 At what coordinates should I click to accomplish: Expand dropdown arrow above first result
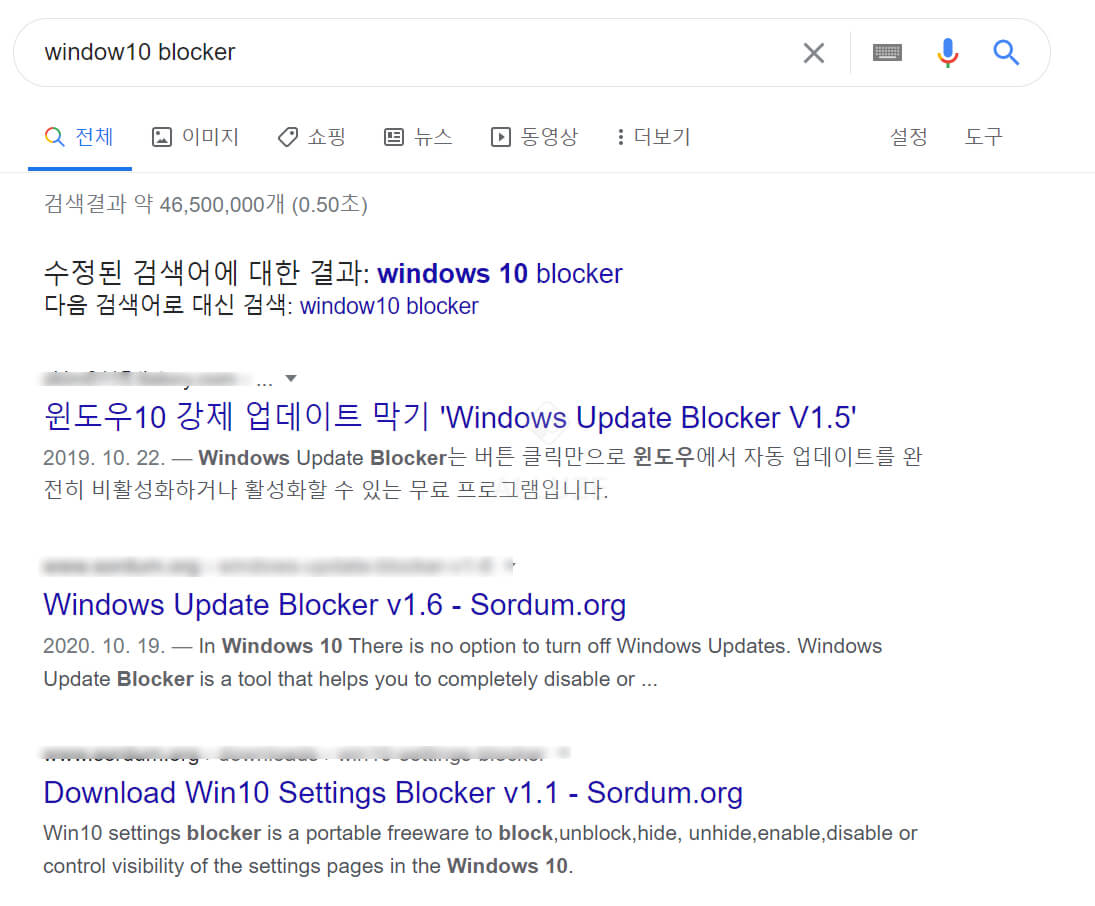pyautogui.click(x=291, y=379)
